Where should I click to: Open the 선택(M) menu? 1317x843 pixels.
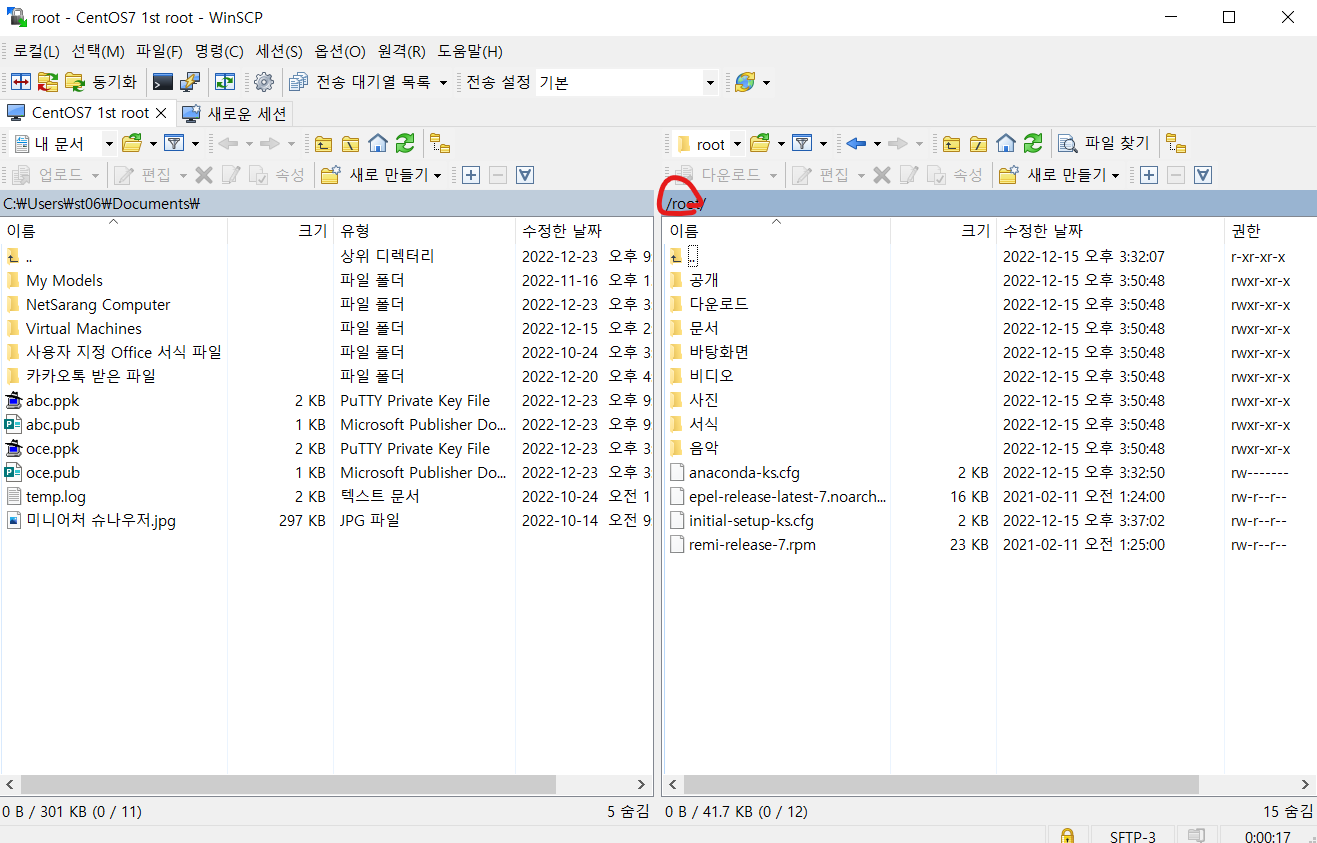pos(98,51)
